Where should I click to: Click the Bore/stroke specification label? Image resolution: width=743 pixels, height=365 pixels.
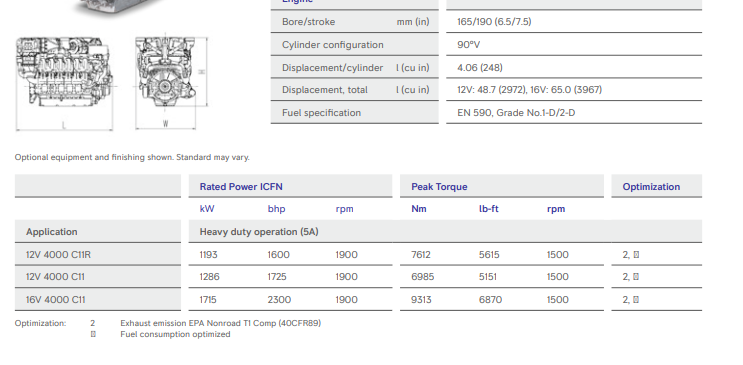coord(308,22)
